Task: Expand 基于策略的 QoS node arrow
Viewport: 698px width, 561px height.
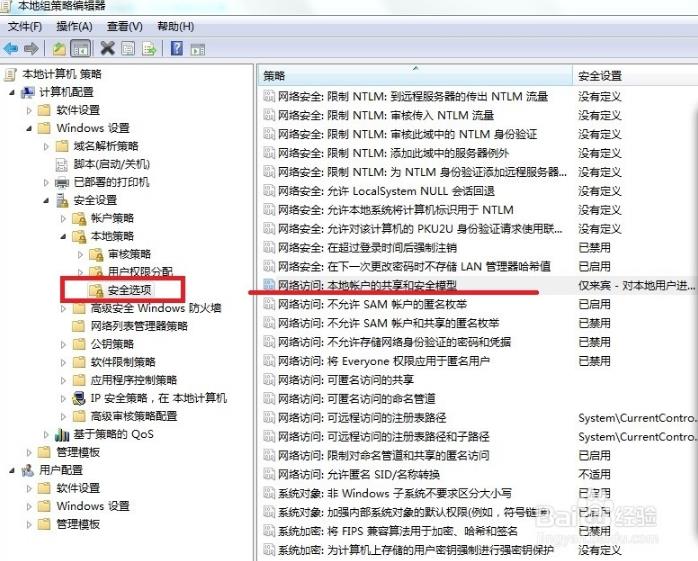Action: [x=46, y=434]
